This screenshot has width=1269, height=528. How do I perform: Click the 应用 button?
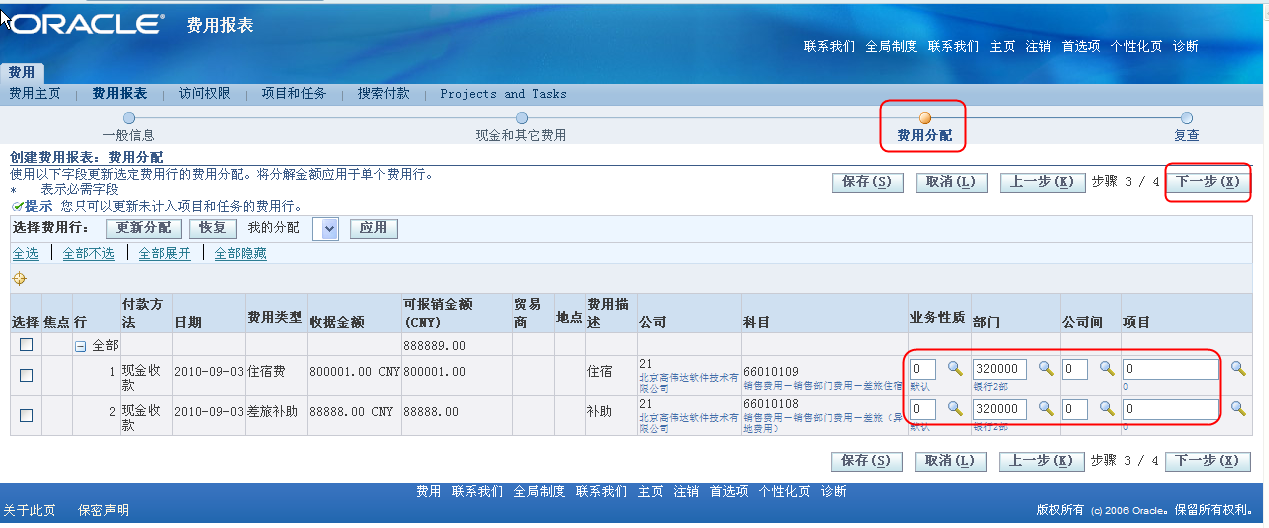click(x=373, y=228)
